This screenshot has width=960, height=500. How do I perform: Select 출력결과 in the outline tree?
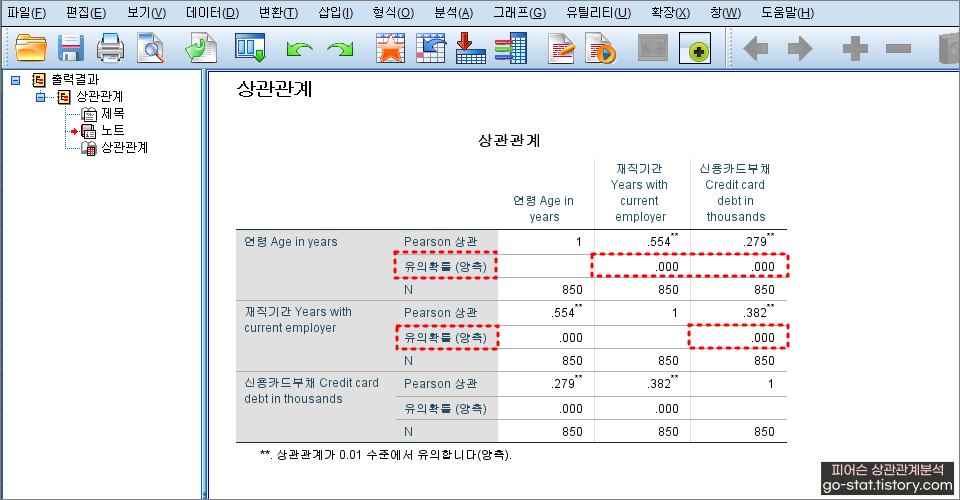[75, 80]
